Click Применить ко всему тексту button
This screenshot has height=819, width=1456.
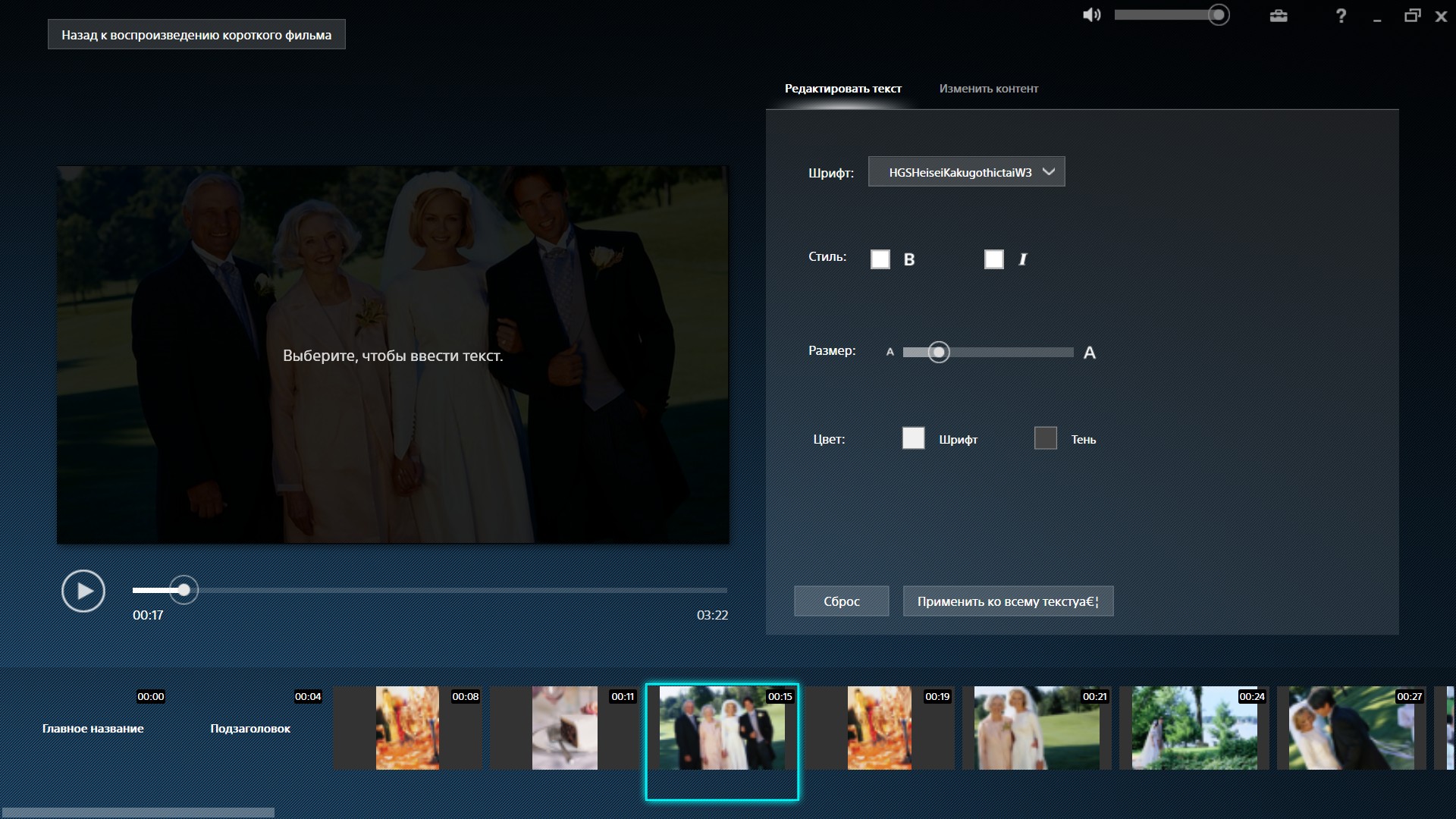[x=1008, y=601]
